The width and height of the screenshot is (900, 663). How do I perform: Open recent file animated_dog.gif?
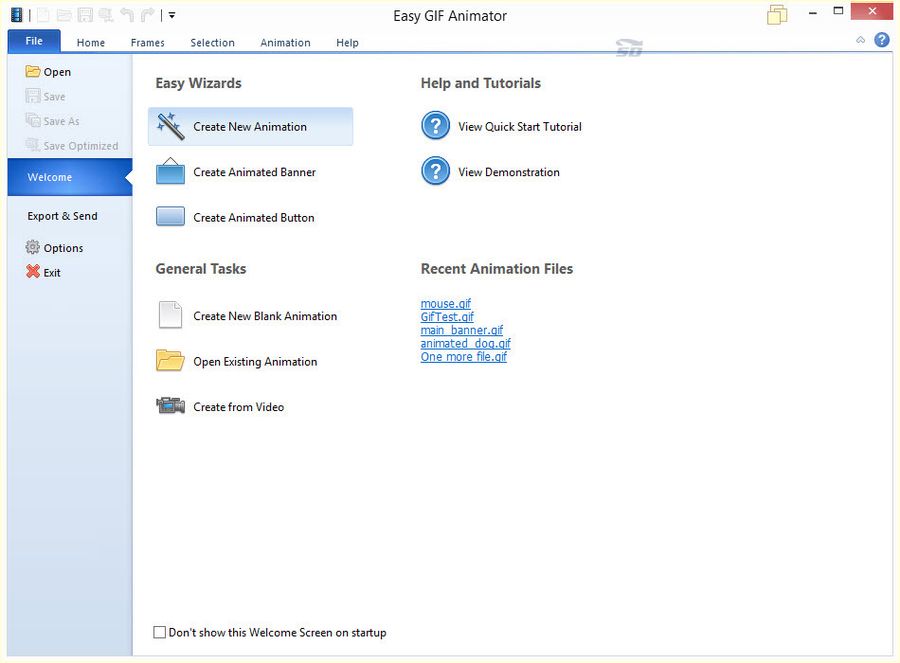[x=465, y=343]
